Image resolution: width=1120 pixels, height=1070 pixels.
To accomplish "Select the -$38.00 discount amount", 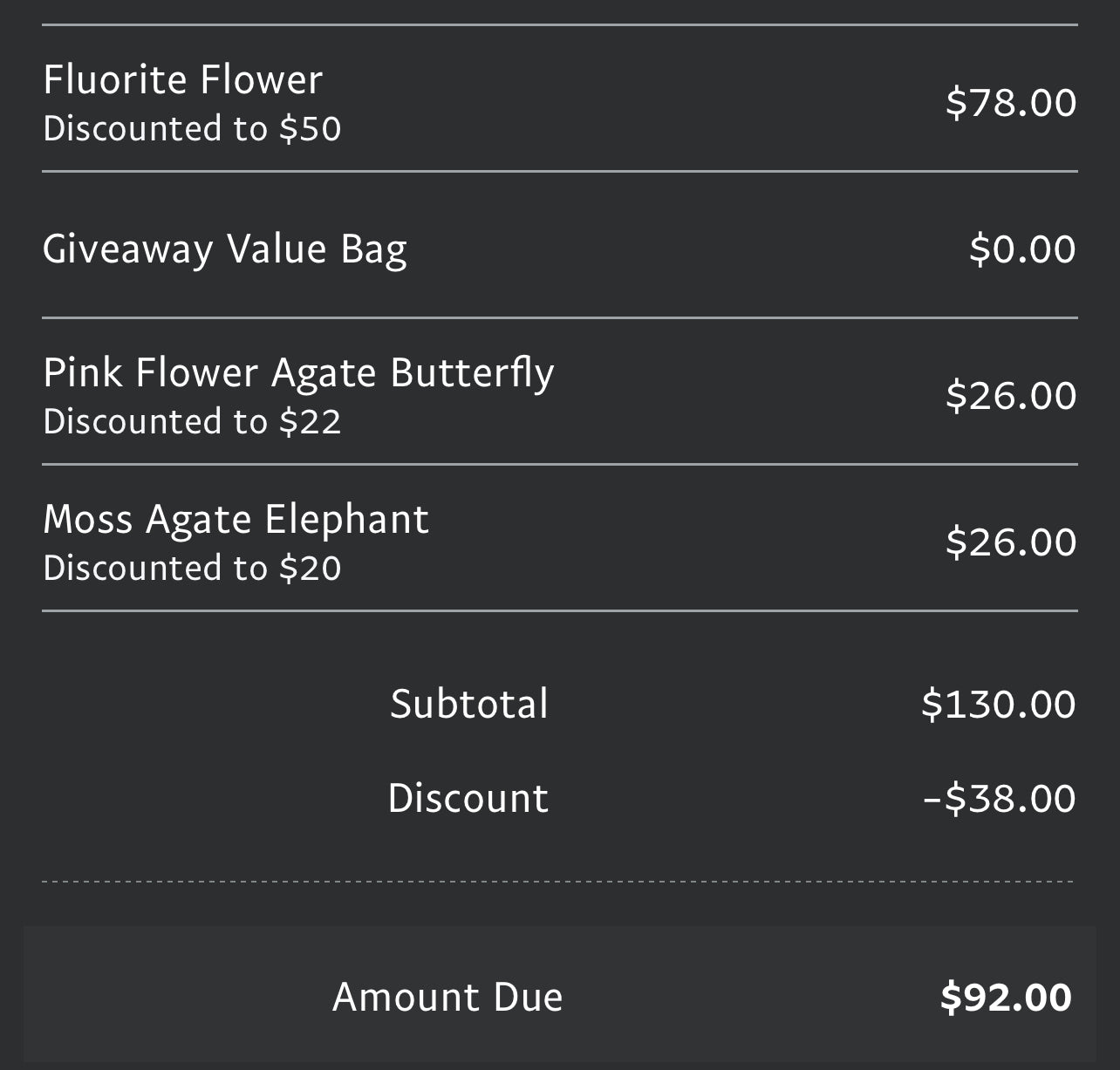I will pos(999,799).
